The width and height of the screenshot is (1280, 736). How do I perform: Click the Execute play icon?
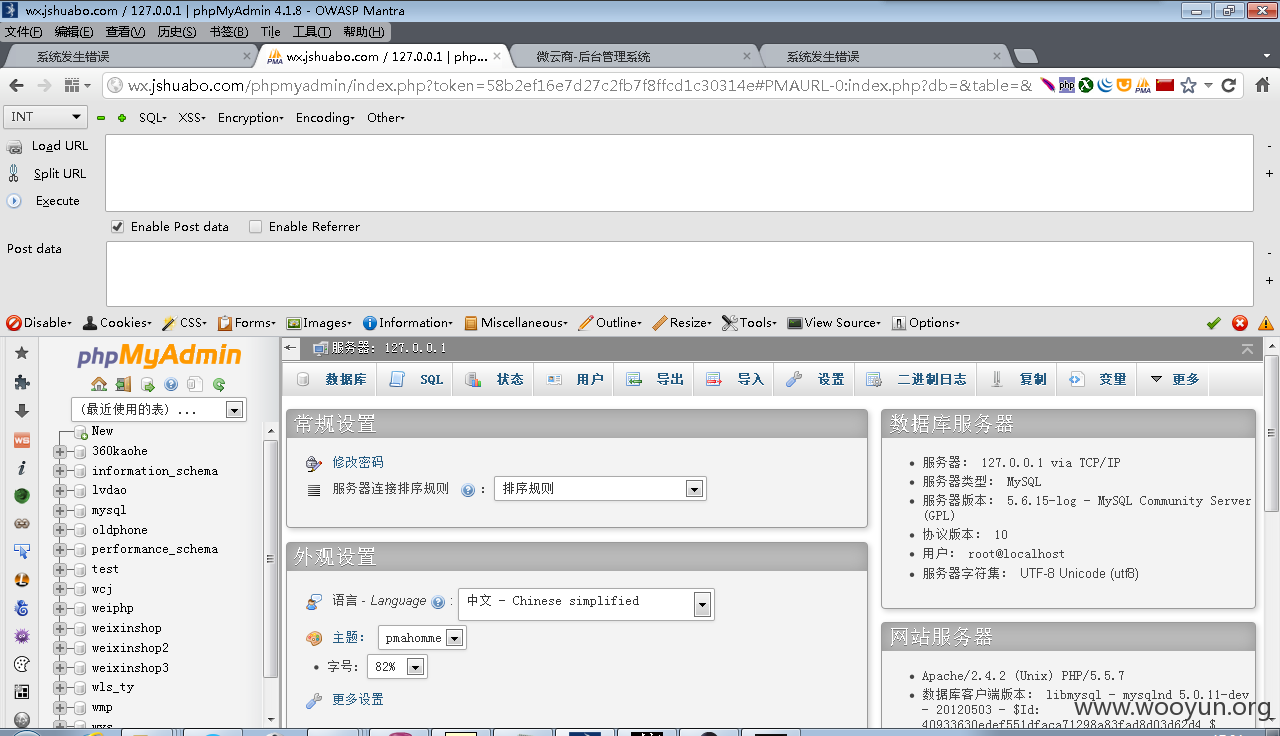(x=14, y=201)
